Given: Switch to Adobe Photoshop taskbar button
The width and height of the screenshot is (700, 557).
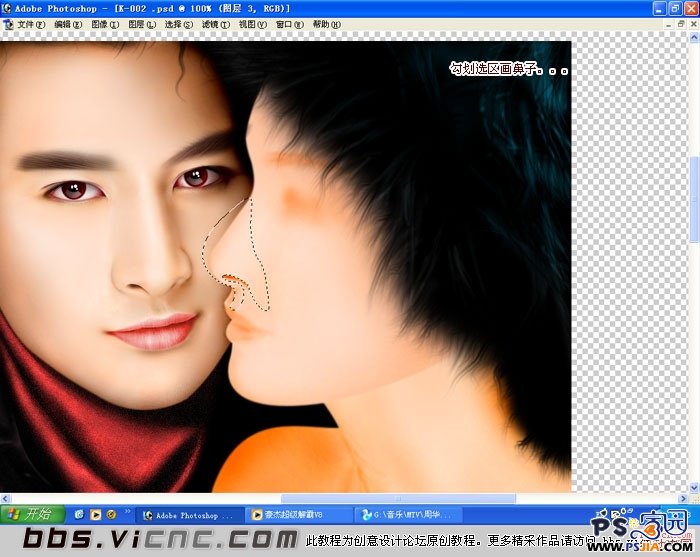Looking at the screenshot, I should pyautogui.click(x=190, y=515).
